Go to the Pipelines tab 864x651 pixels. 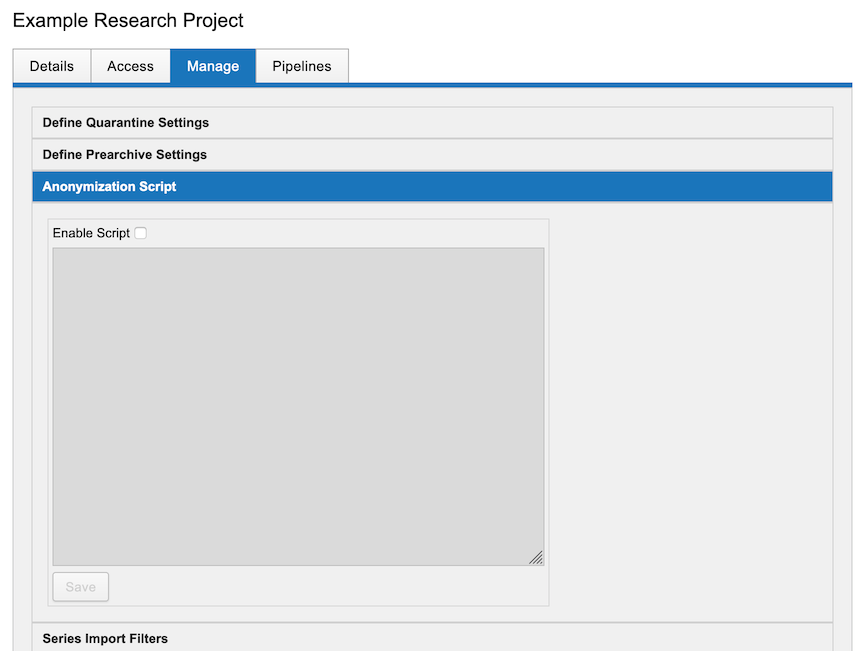pyautogui.click(x=302, y=66)
